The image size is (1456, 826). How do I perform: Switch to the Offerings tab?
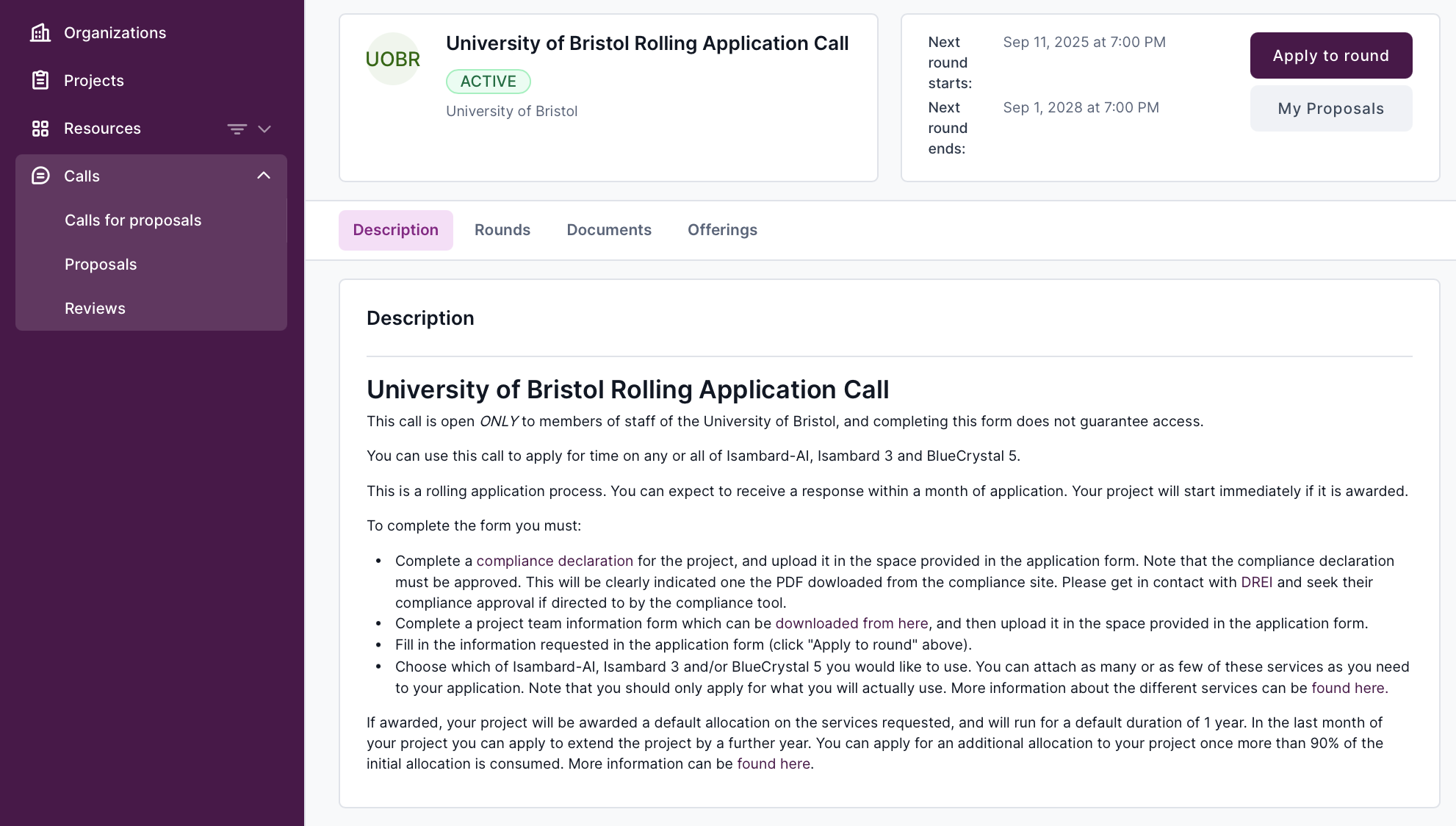click(x=722, y=230)
